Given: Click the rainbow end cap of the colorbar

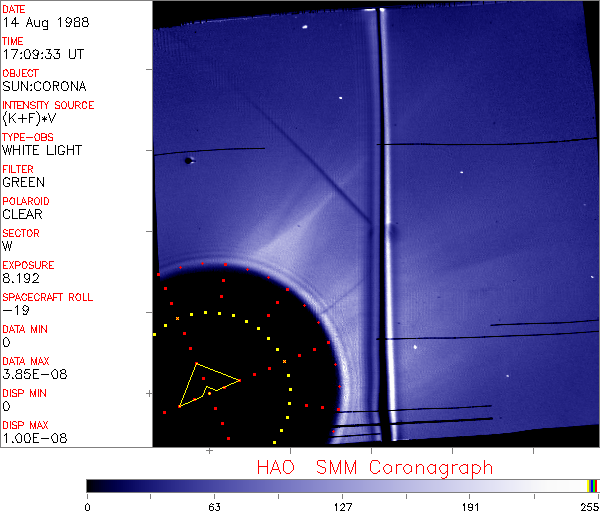Looking at the screenshot, I should (x=593, y=485).
